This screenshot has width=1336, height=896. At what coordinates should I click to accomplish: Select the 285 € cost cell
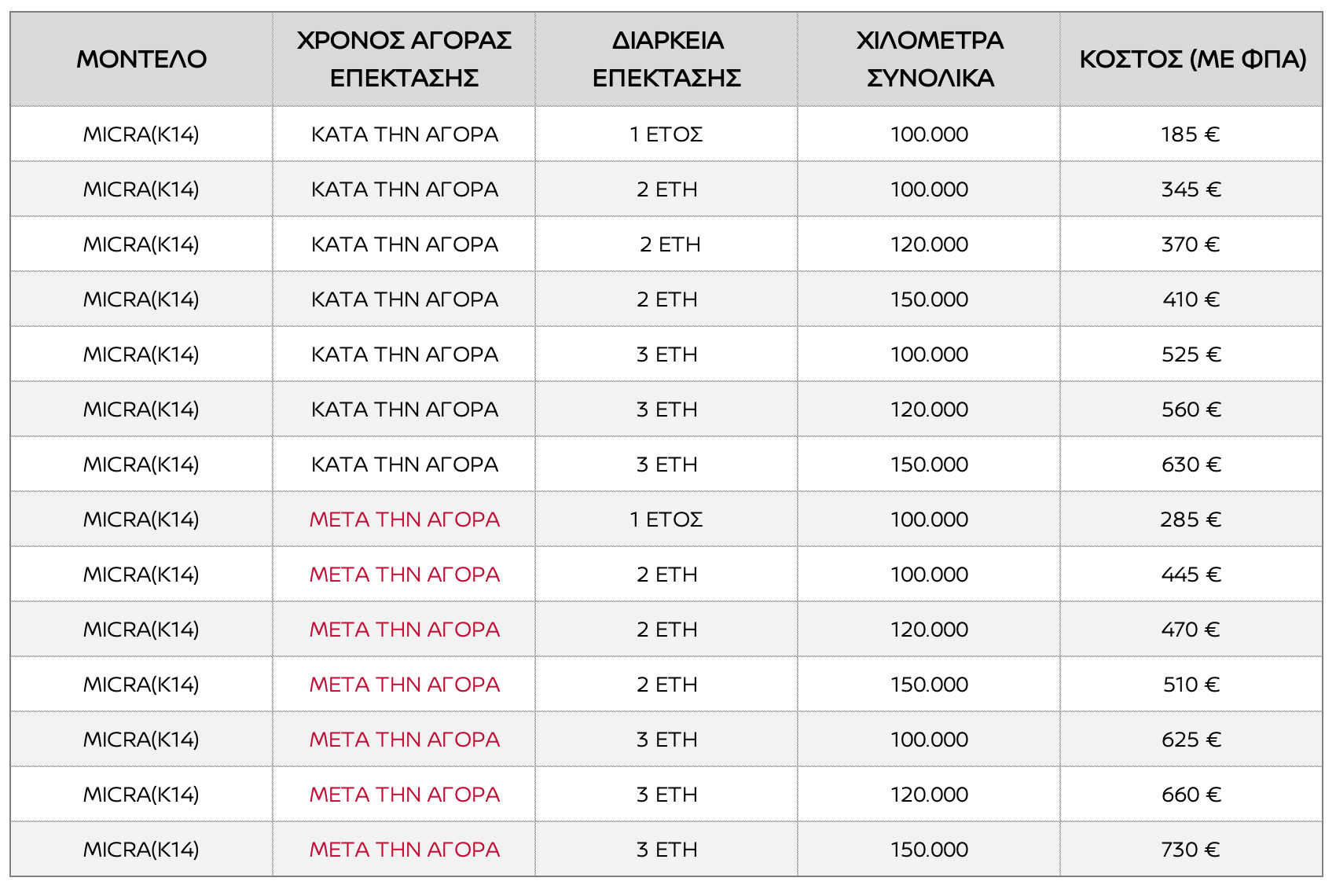tap(1191, 520)
